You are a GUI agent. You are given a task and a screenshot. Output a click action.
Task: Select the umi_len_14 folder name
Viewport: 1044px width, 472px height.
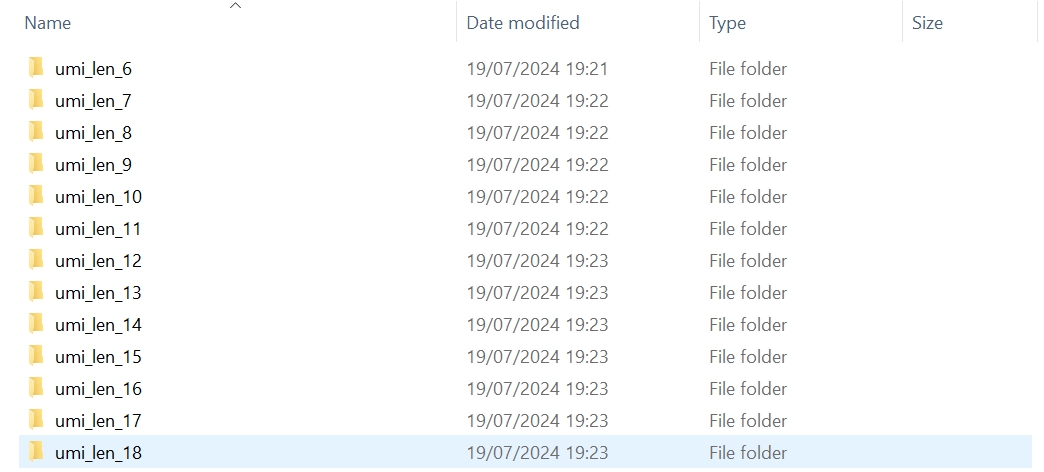[x=99, y=325]
